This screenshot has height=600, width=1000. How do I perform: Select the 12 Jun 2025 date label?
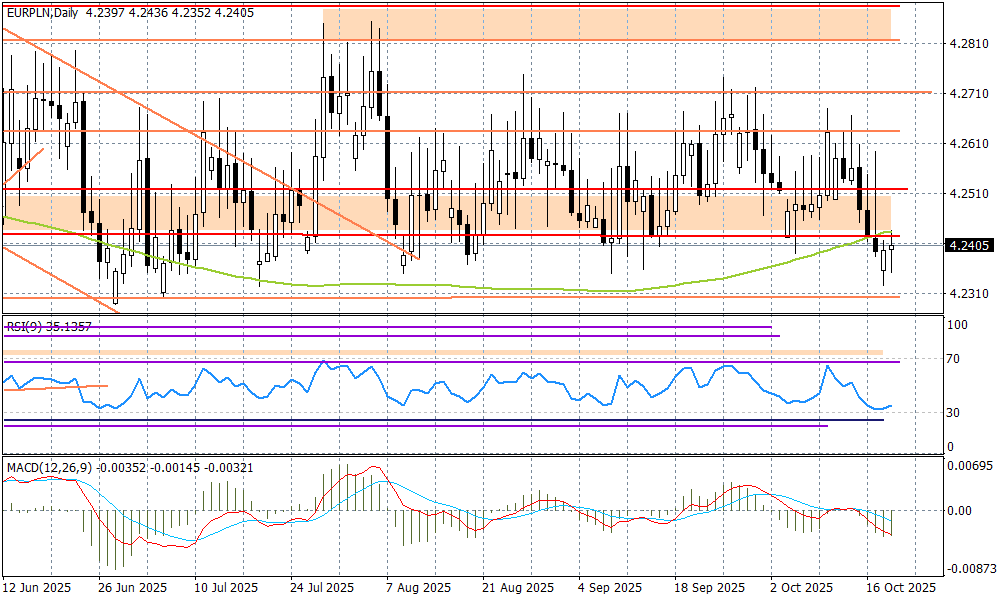coord(37,588)
